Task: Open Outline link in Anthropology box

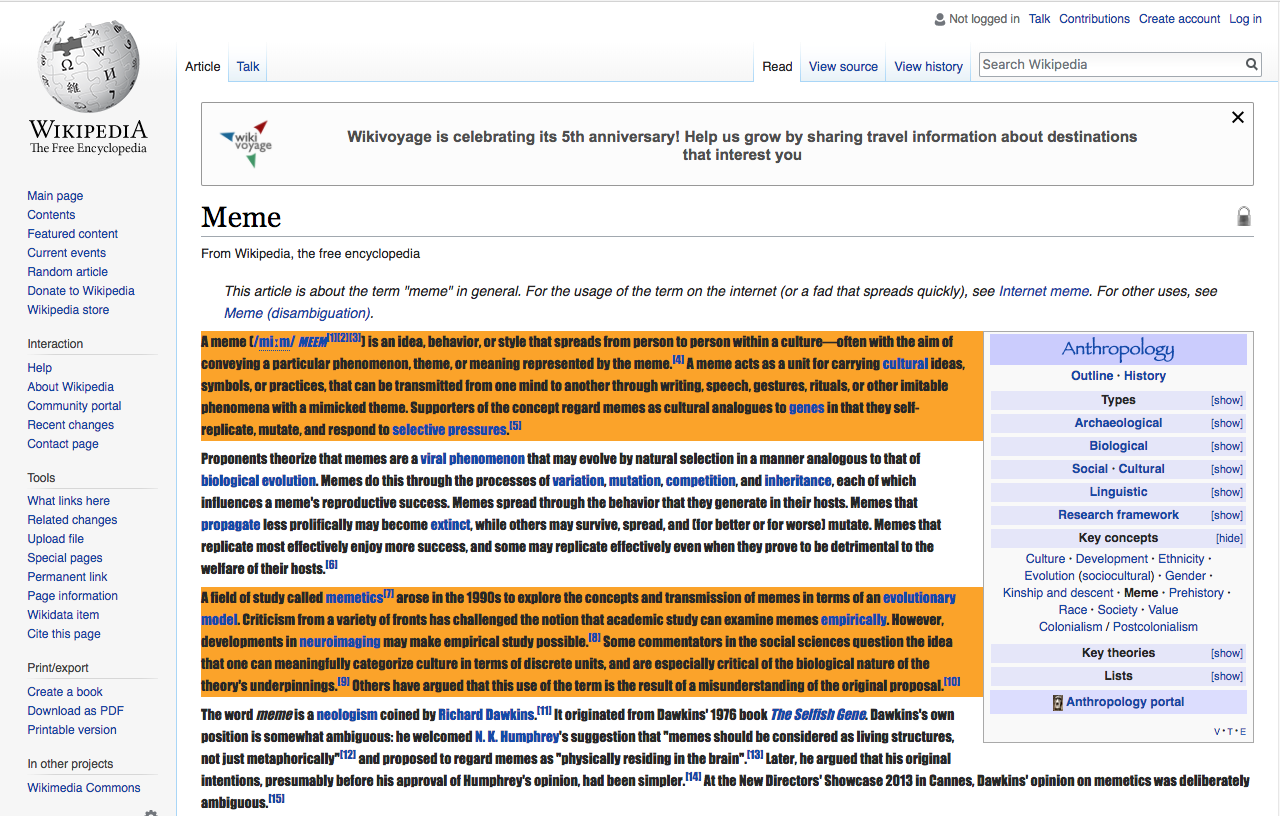Action: (x=1092, y=376)
